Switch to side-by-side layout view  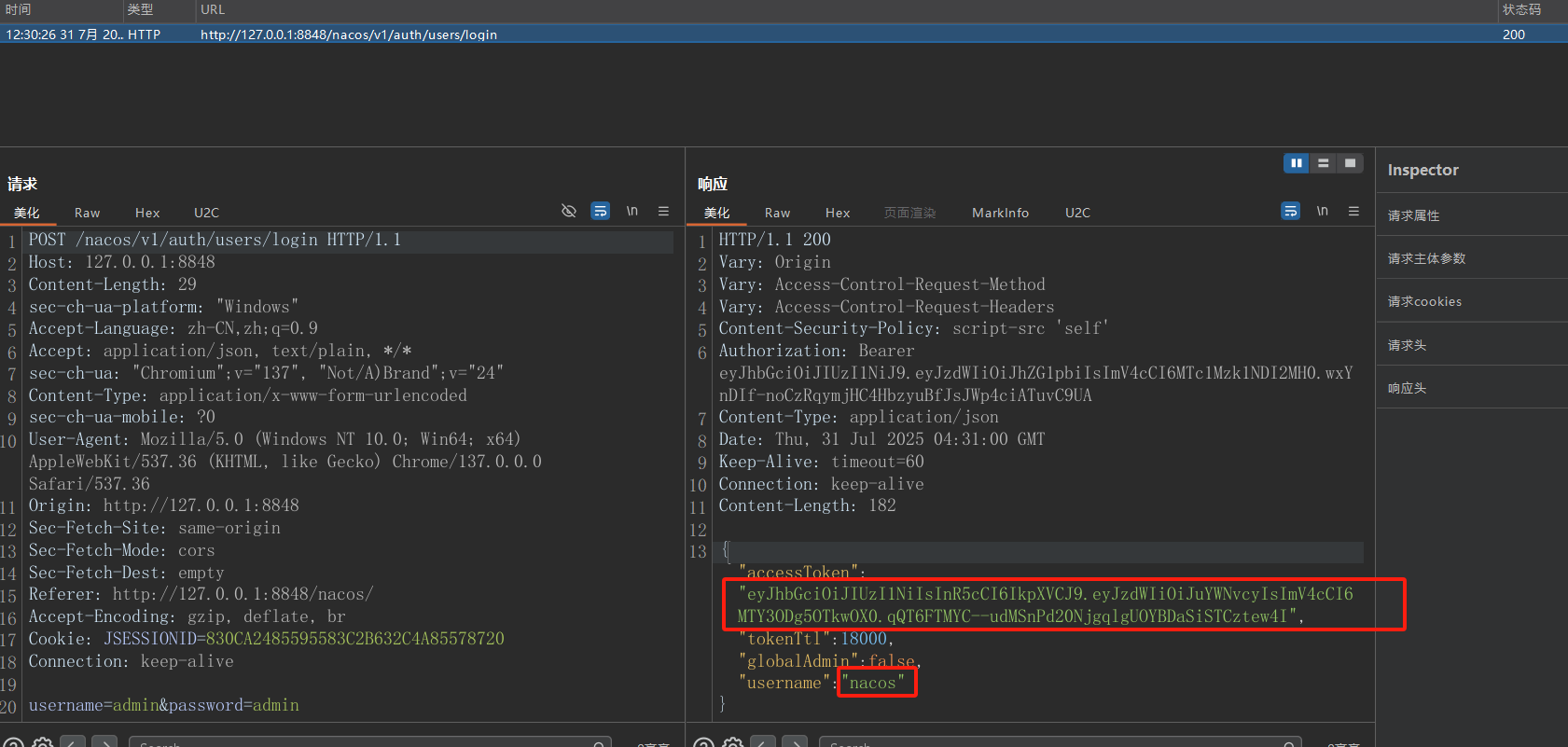click(x=1297, y=163)
